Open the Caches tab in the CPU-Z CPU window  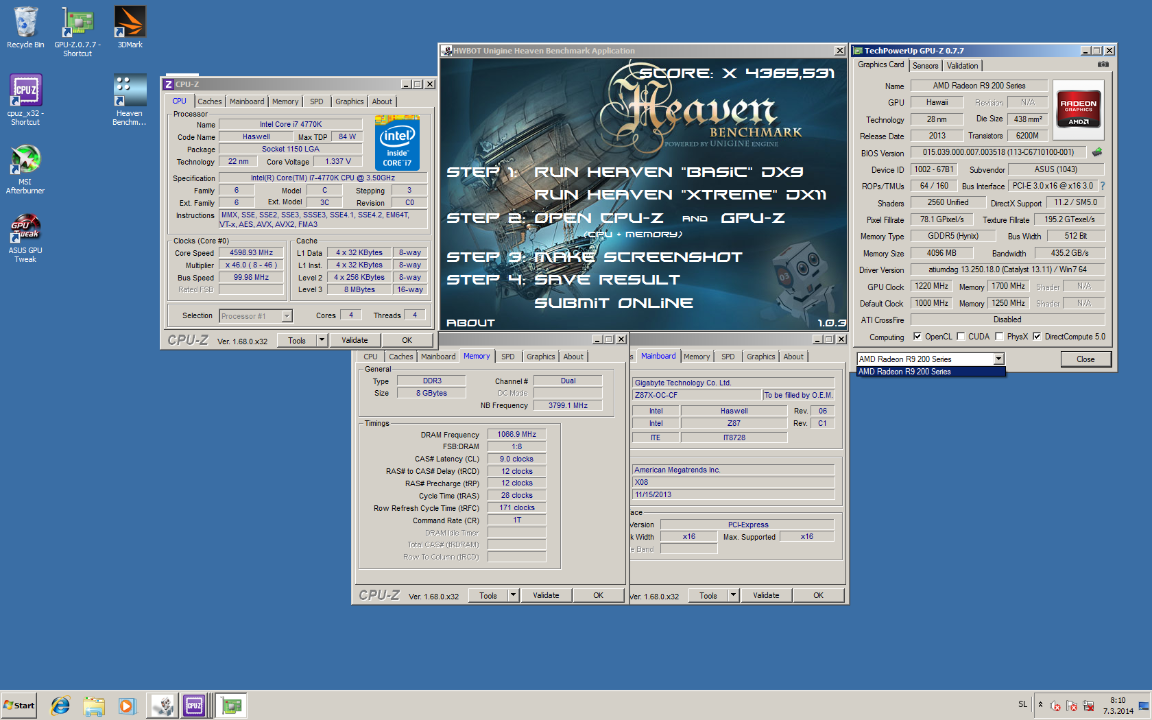(x=209, y=101)
